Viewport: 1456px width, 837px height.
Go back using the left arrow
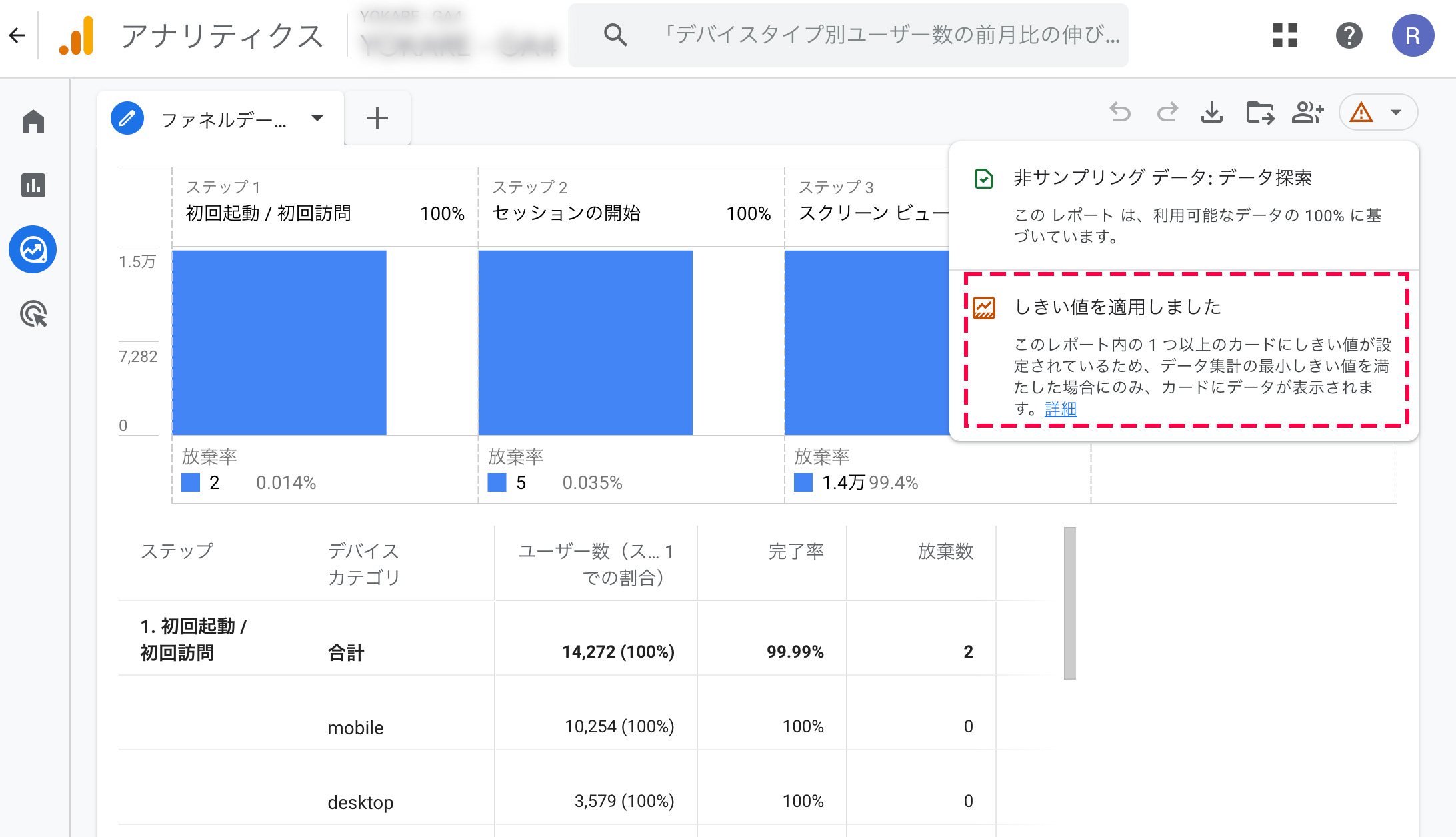tap(17, 35)
